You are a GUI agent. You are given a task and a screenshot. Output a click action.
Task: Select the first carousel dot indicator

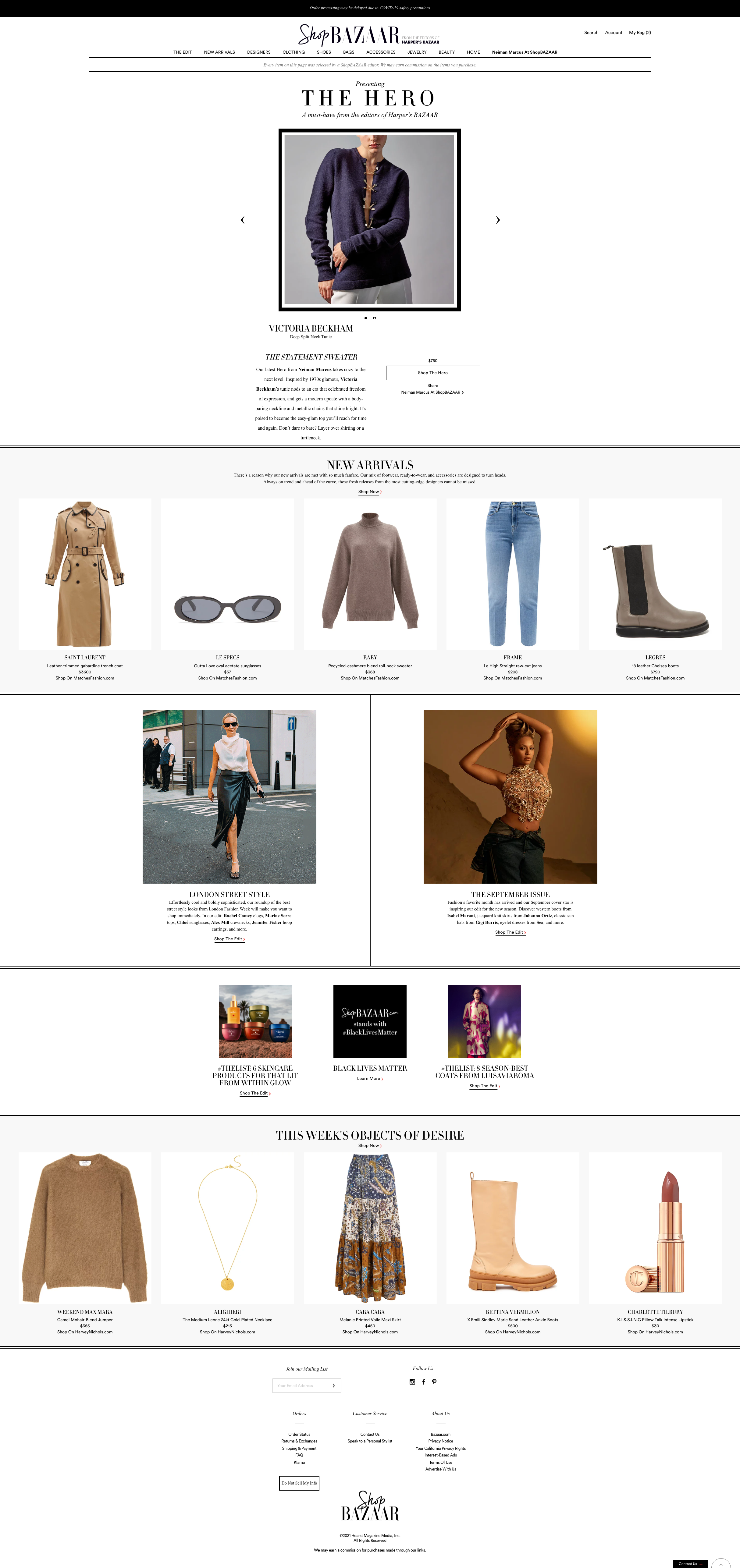coord(365,318)
